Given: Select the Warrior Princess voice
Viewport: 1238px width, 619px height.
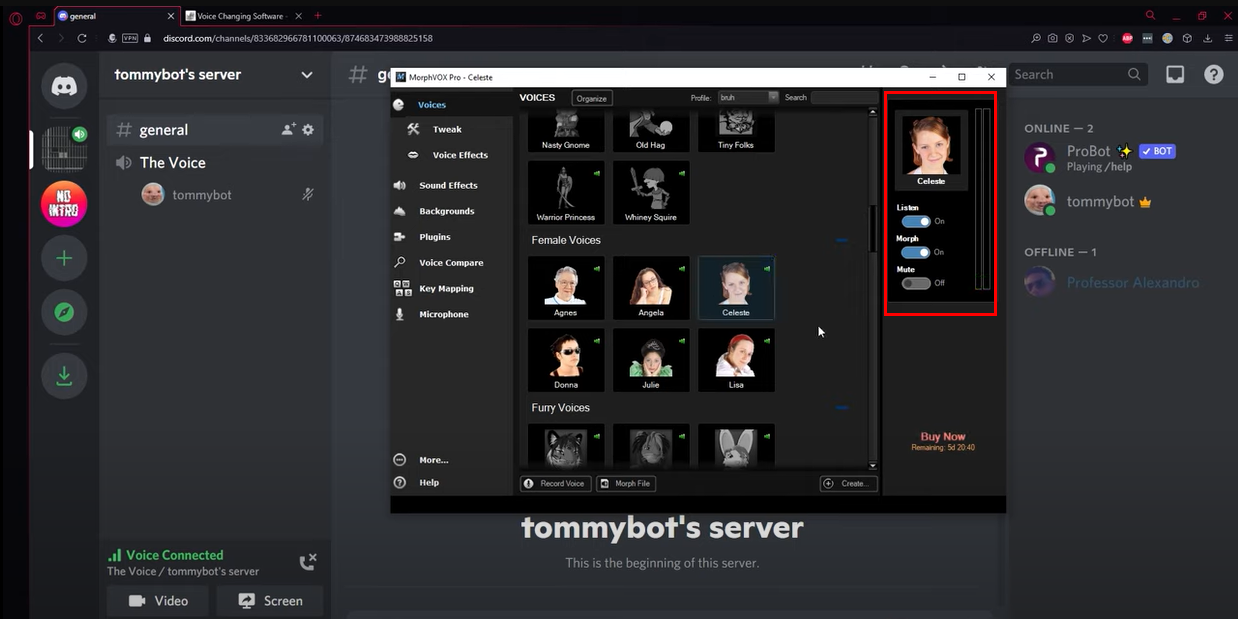Looking at the screenshot, I should [x=566, y=192].
